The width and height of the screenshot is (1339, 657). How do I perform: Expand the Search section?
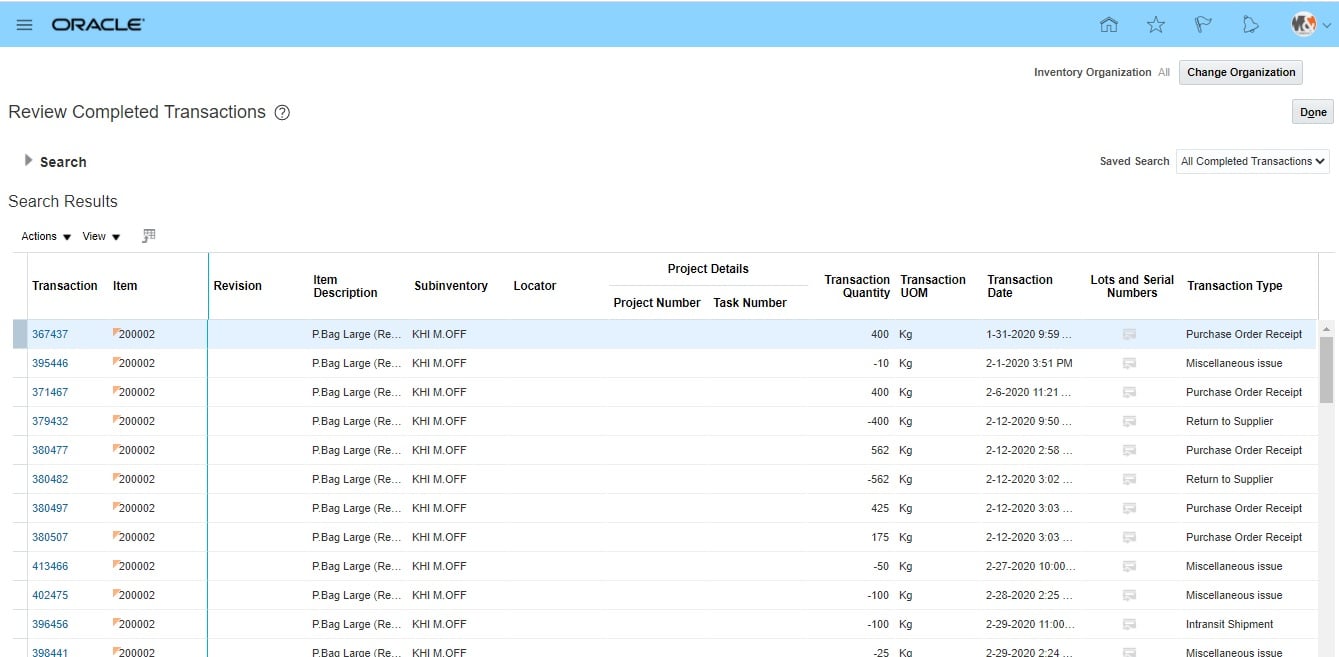tap(27, 160)
